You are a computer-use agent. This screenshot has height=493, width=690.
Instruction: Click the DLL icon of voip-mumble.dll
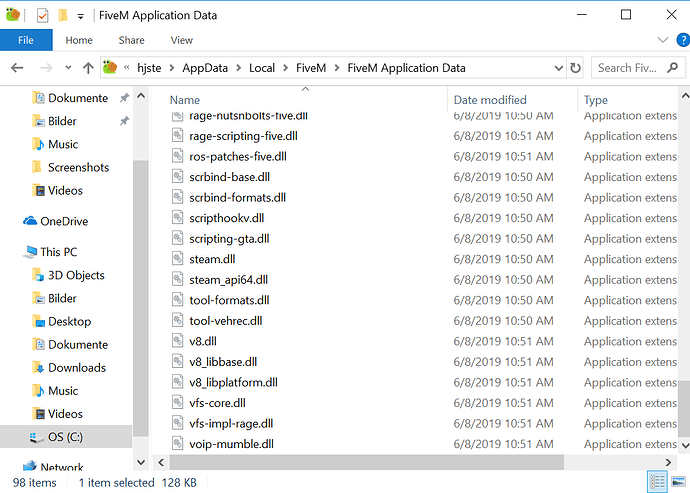177,443
